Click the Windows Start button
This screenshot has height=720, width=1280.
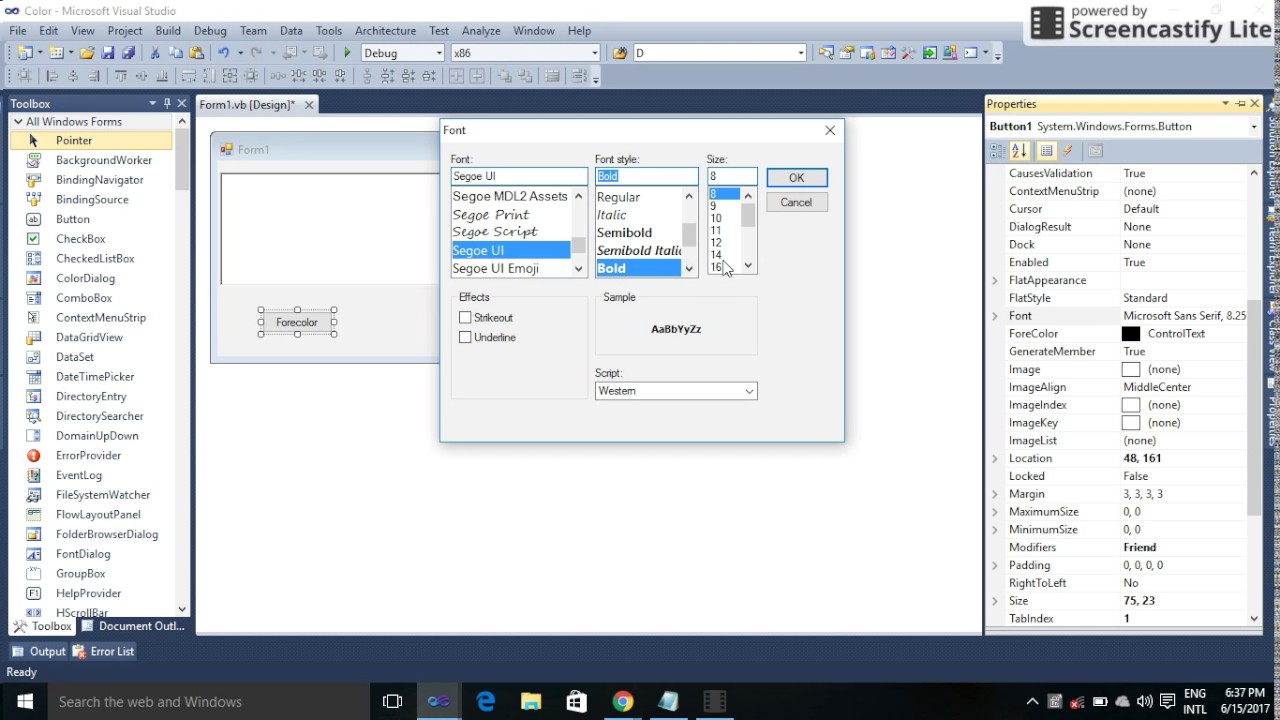pyautogui.click(x=24, y=702)
